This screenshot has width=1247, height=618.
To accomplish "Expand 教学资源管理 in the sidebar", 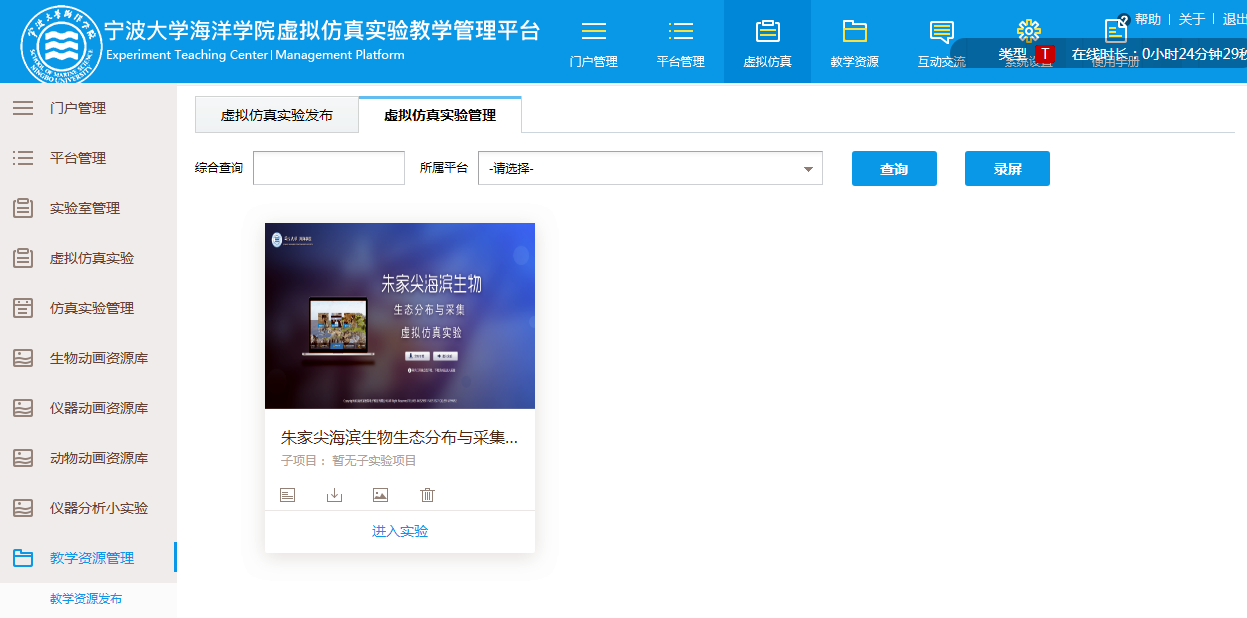I will point(91,558).
